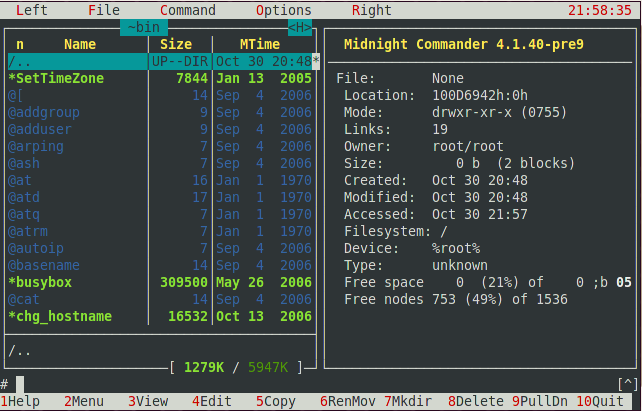The height and width of the screenshot is (411, 642).
Task: Click the Accessed time Oct 30 21:57
Action: (480, 214)
